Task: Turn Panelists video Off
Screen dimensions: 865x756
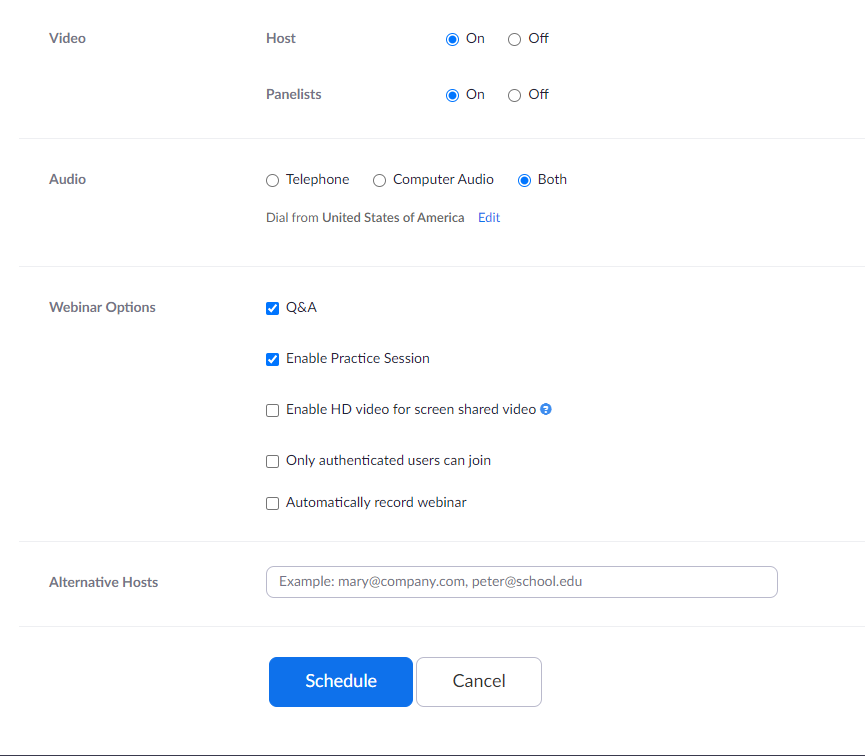Action: coord(514,96)
